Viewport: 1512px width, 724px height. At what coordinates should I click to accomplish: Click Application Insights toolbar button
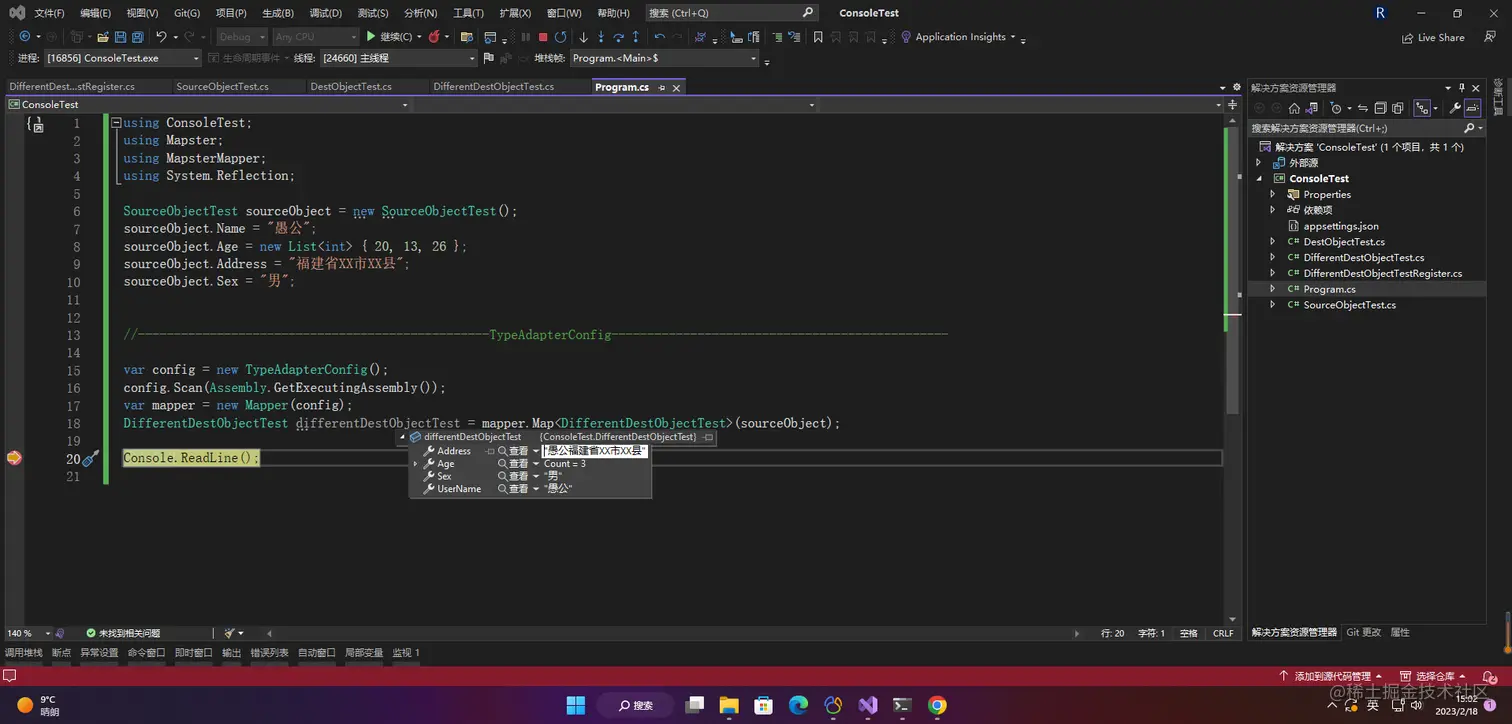point(959,37)
